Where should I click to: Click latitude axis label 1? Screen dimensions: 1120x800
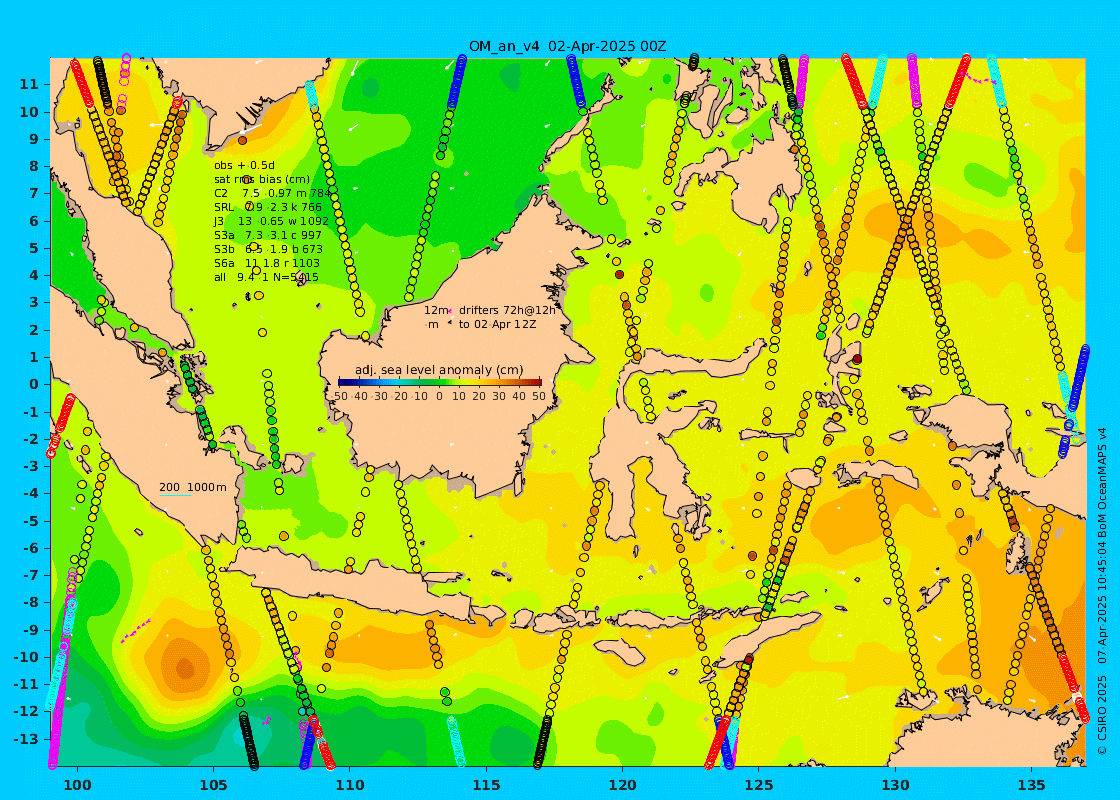point(34,357)
